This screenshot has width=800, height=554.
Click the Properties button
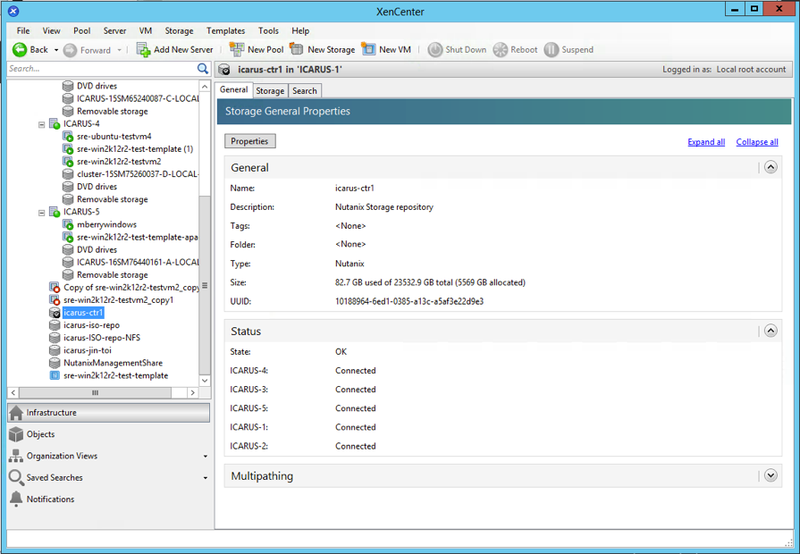pos(249,141)
